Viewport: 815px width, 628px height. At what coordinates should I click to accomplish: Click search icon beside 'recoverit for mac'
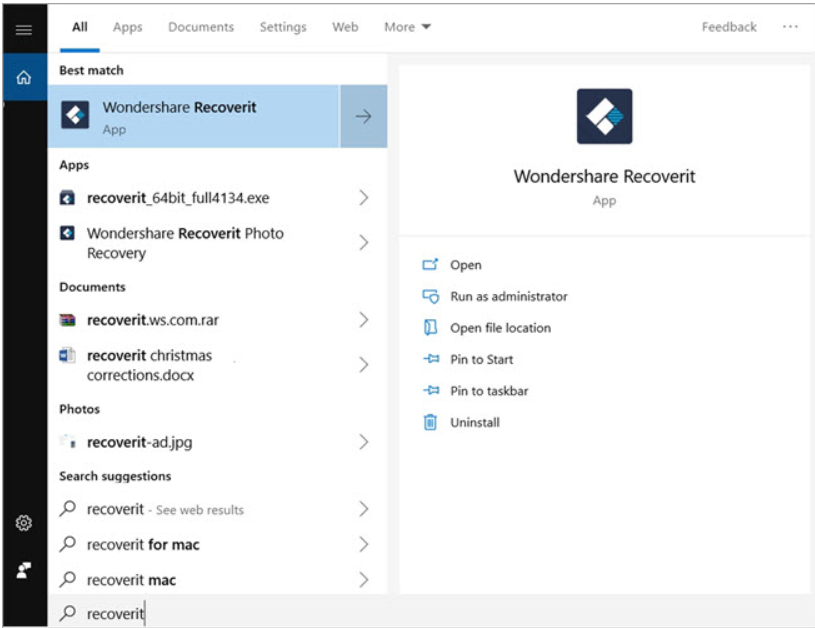[68, 544]
